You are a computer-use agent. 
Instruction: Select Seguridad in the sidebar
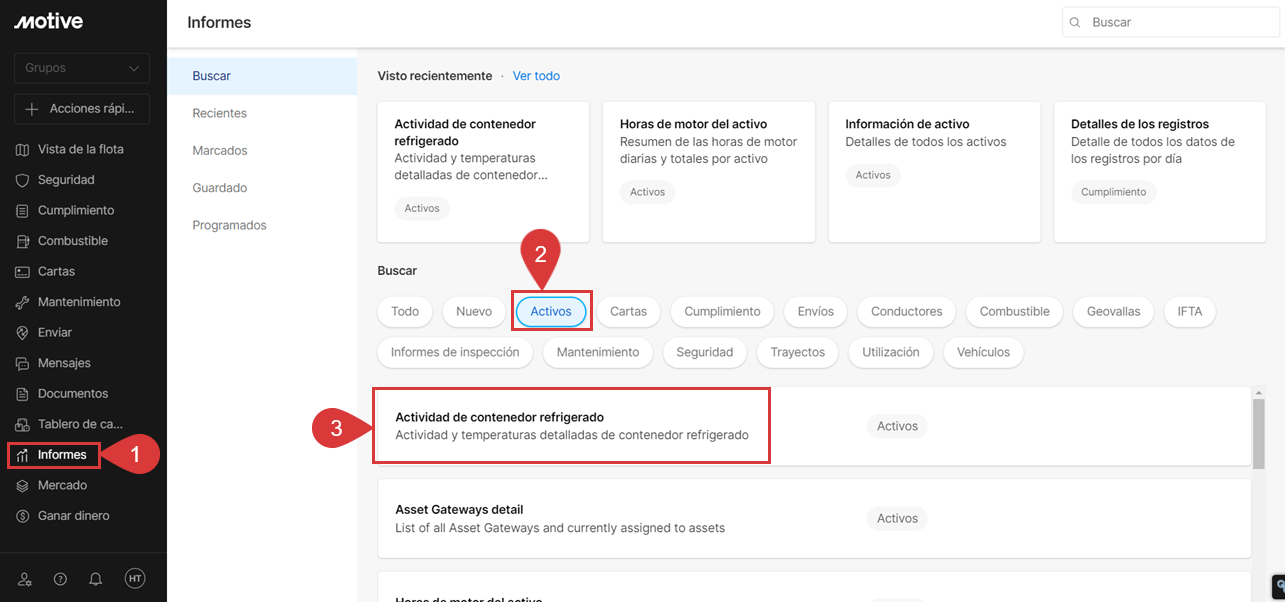click(66, 180)
